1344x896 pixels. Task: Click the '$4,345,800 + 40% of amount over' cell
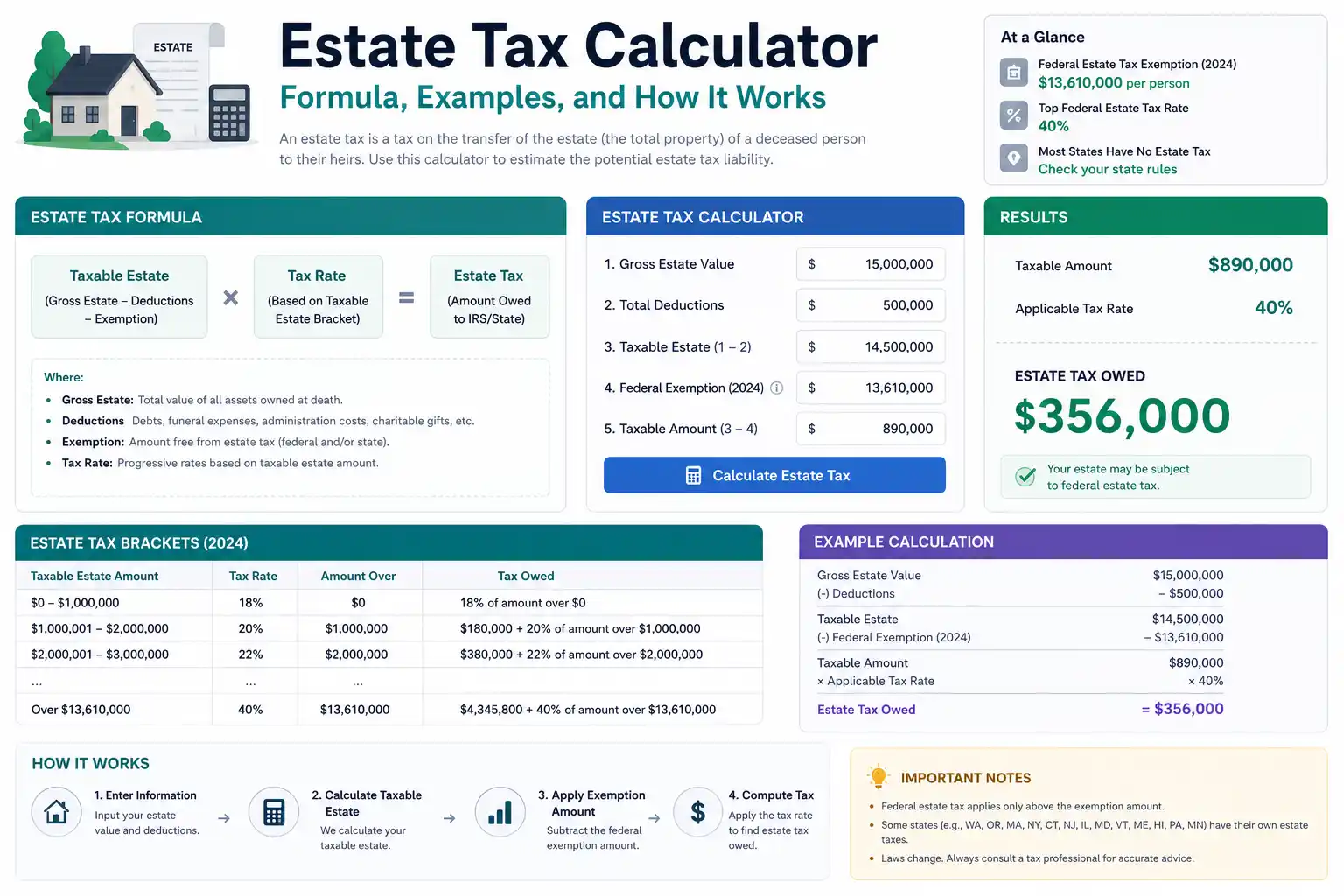(x=588, y=710)
